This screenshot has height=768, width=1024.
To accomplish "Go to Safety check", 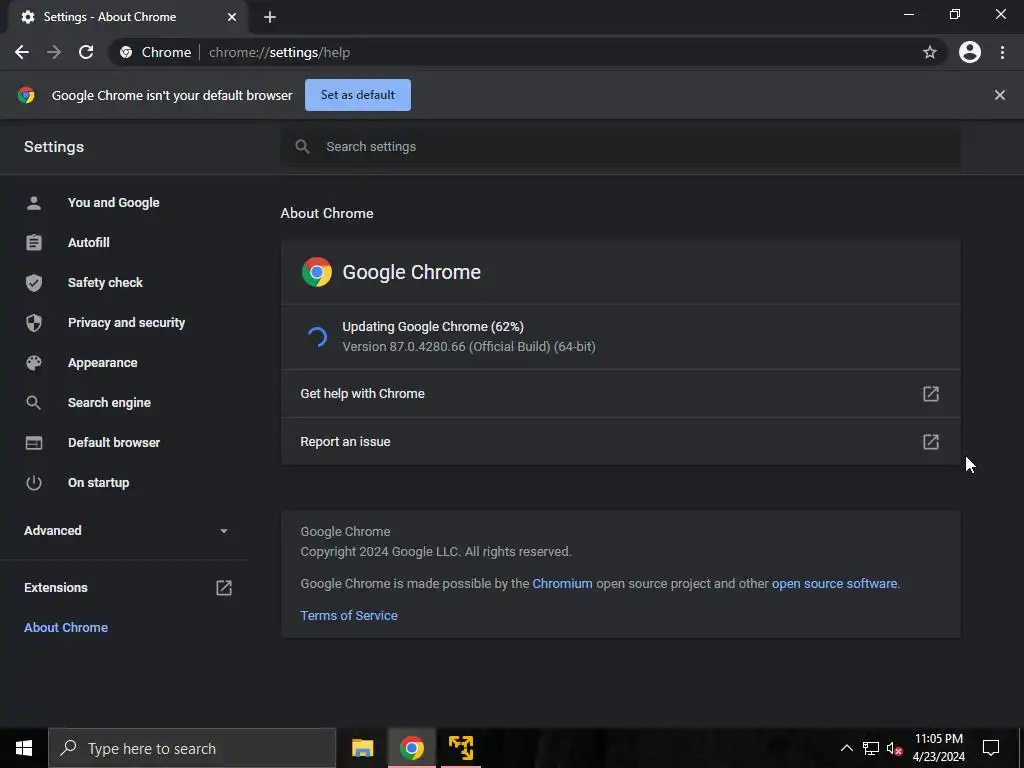I will point(105,282).
